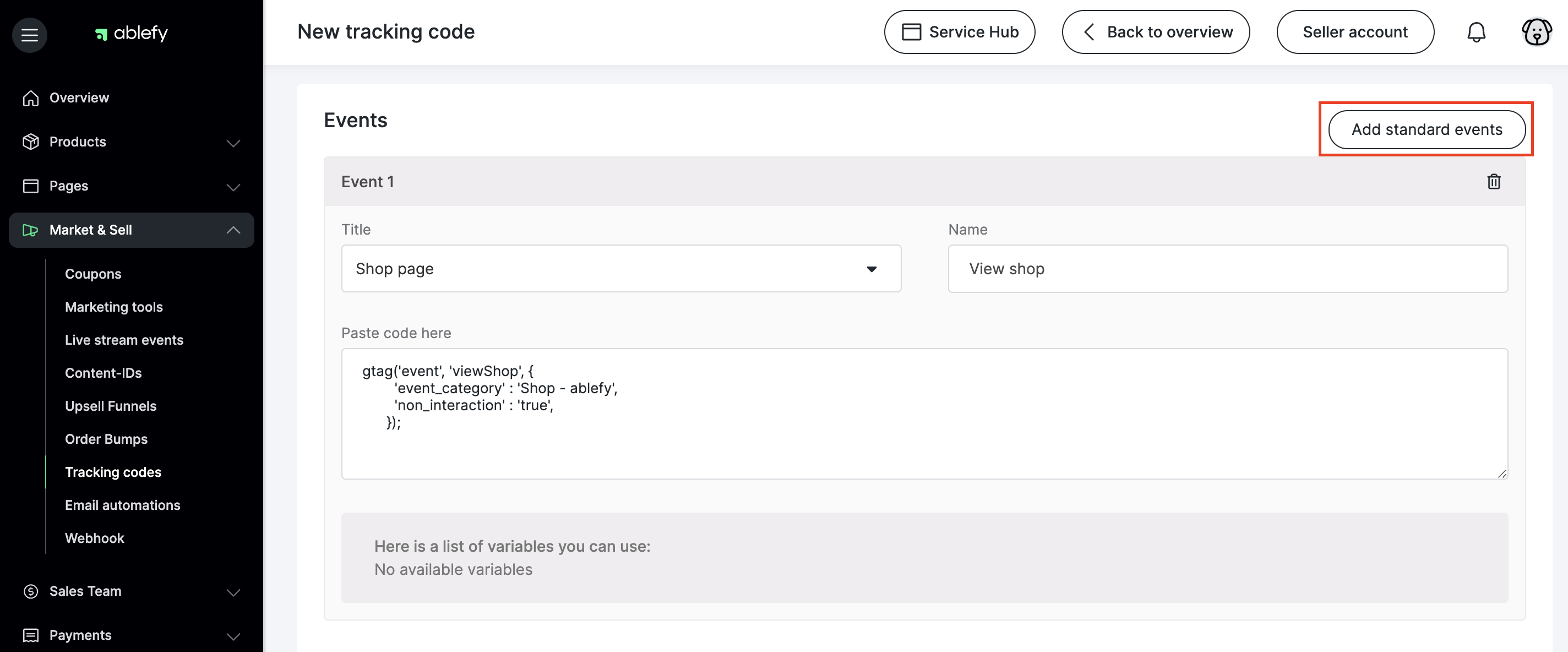The width and height of the screenshot is (1568, 652).
Task: Open Marketing tools menu item
Action: tap(114, 307)
